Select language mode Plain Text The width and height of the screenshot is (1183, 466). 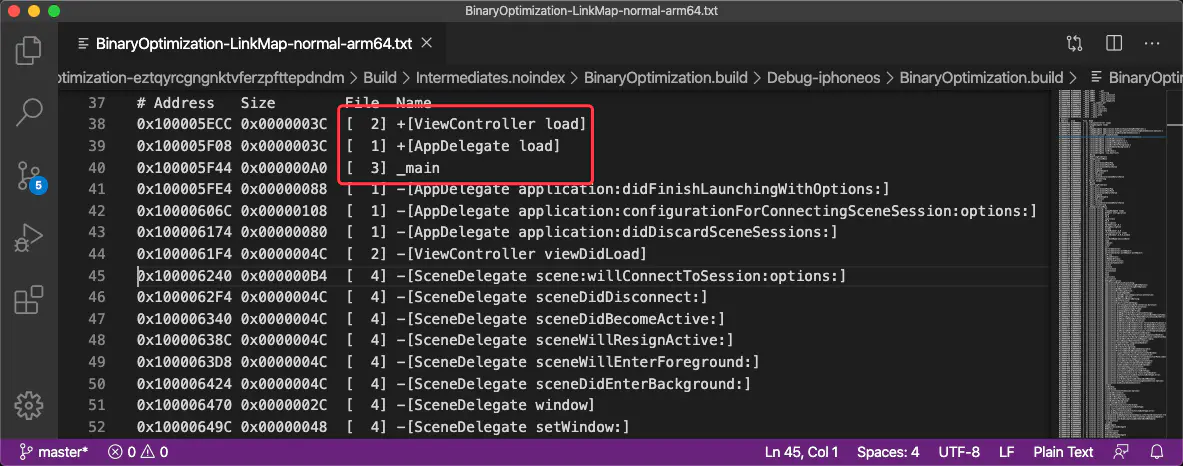1062,452
